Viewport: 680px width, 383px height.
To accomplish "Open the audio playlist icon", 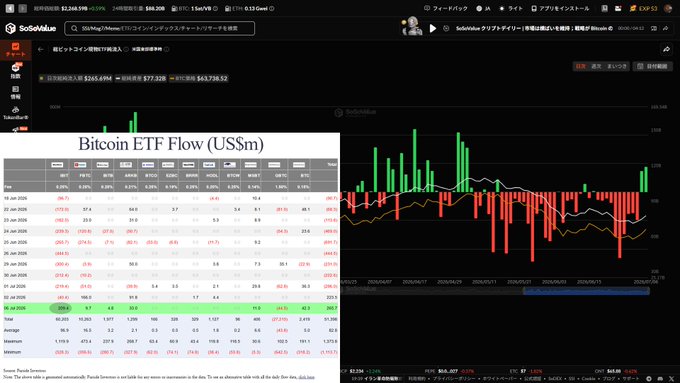I will pyautogui.click(x=654, y=28).
